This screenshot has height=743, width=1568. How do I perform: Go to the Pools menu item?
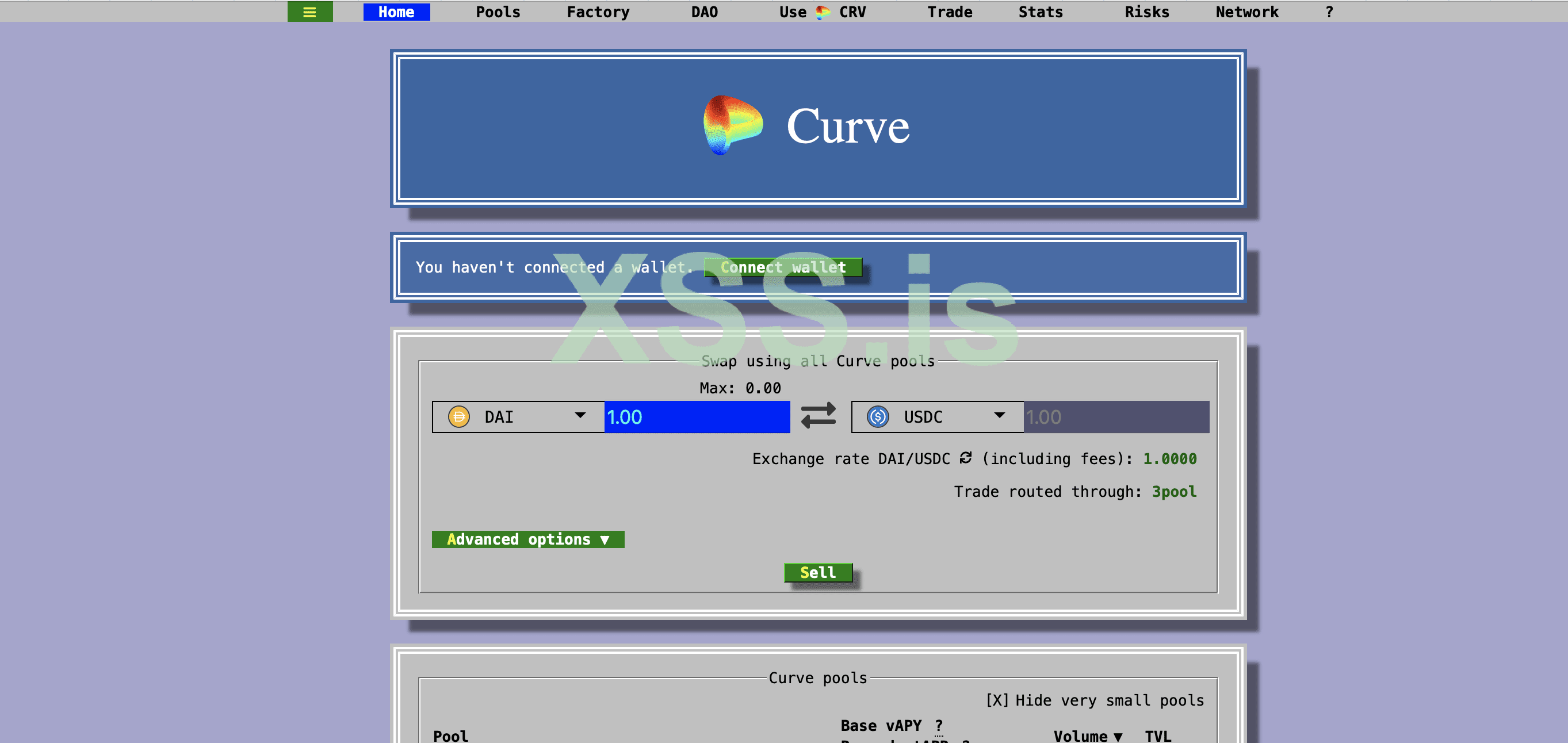(498, 12)
